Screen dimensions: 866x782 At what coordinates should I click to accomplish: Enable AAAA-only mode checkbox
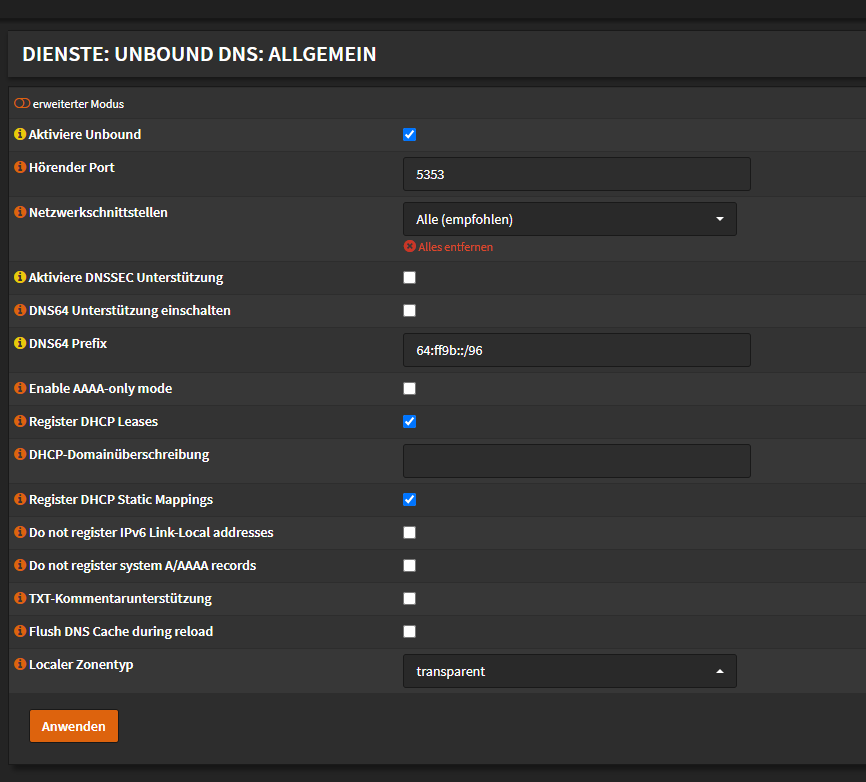pos(409,389)
